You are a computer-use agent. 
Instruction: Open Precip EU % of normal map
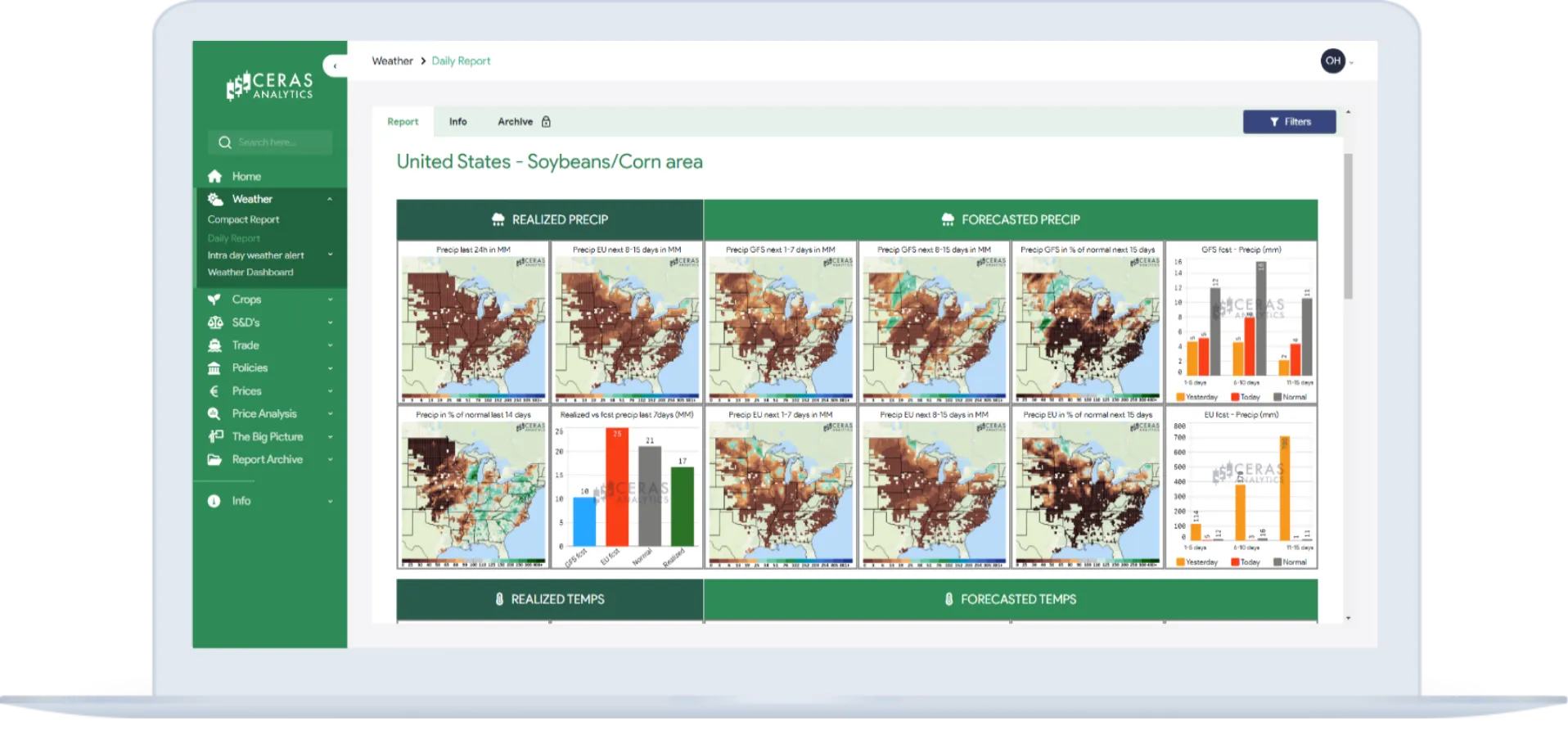[x=1088, y=488]
